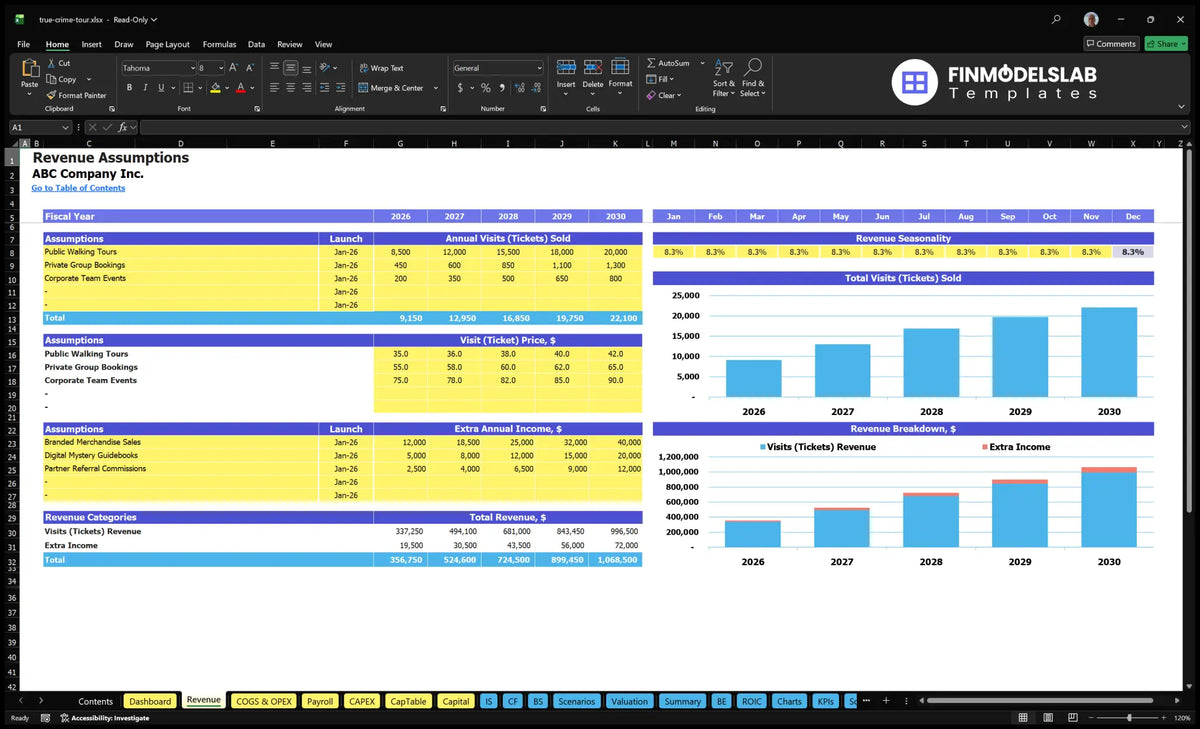Click the AutoSum sigma icon
This screenshot has width=1200, height=729.
pyautogui.click(x=651, y=63)
